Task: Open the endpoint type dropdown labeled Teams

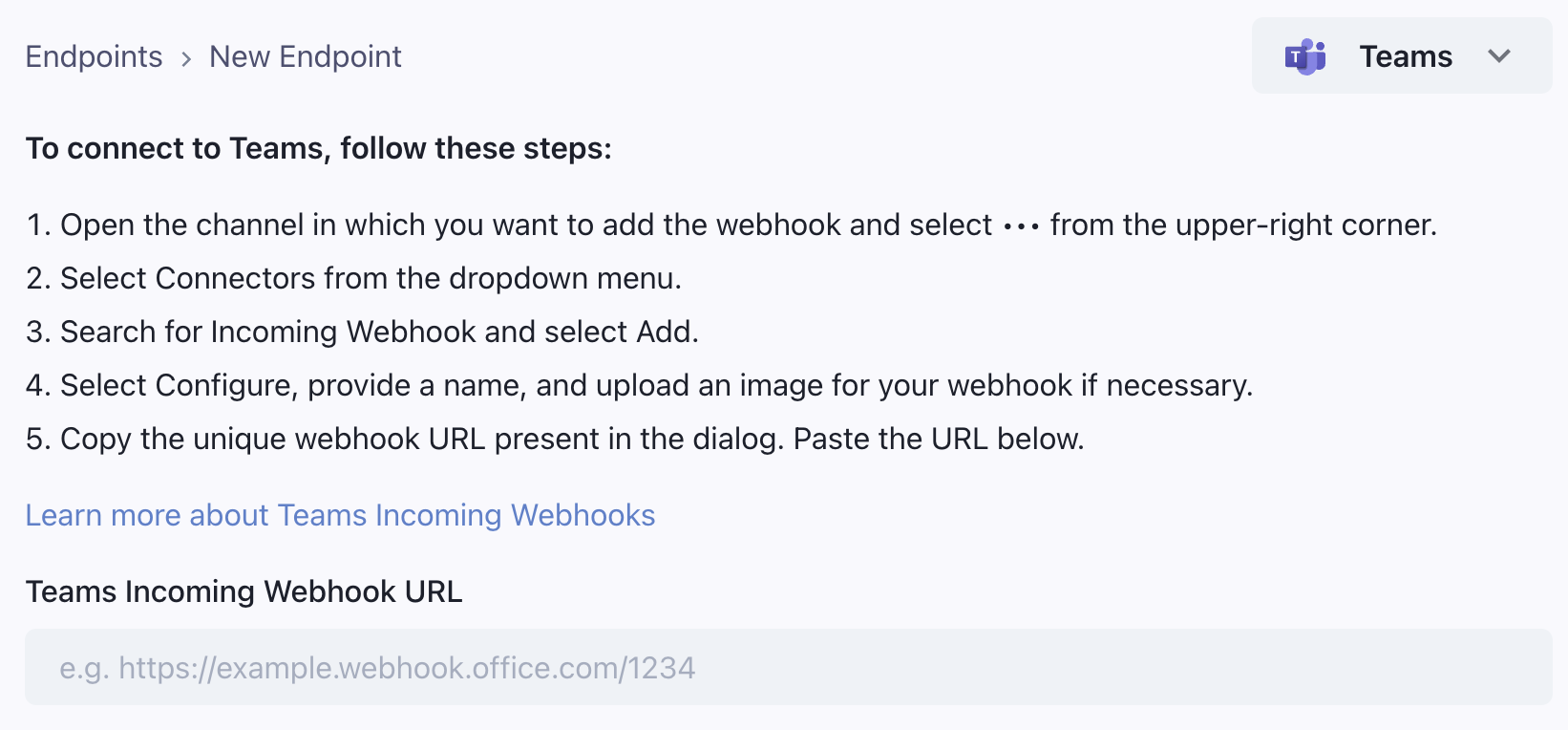Action: pyautogui.click(x=1400, y=55)
